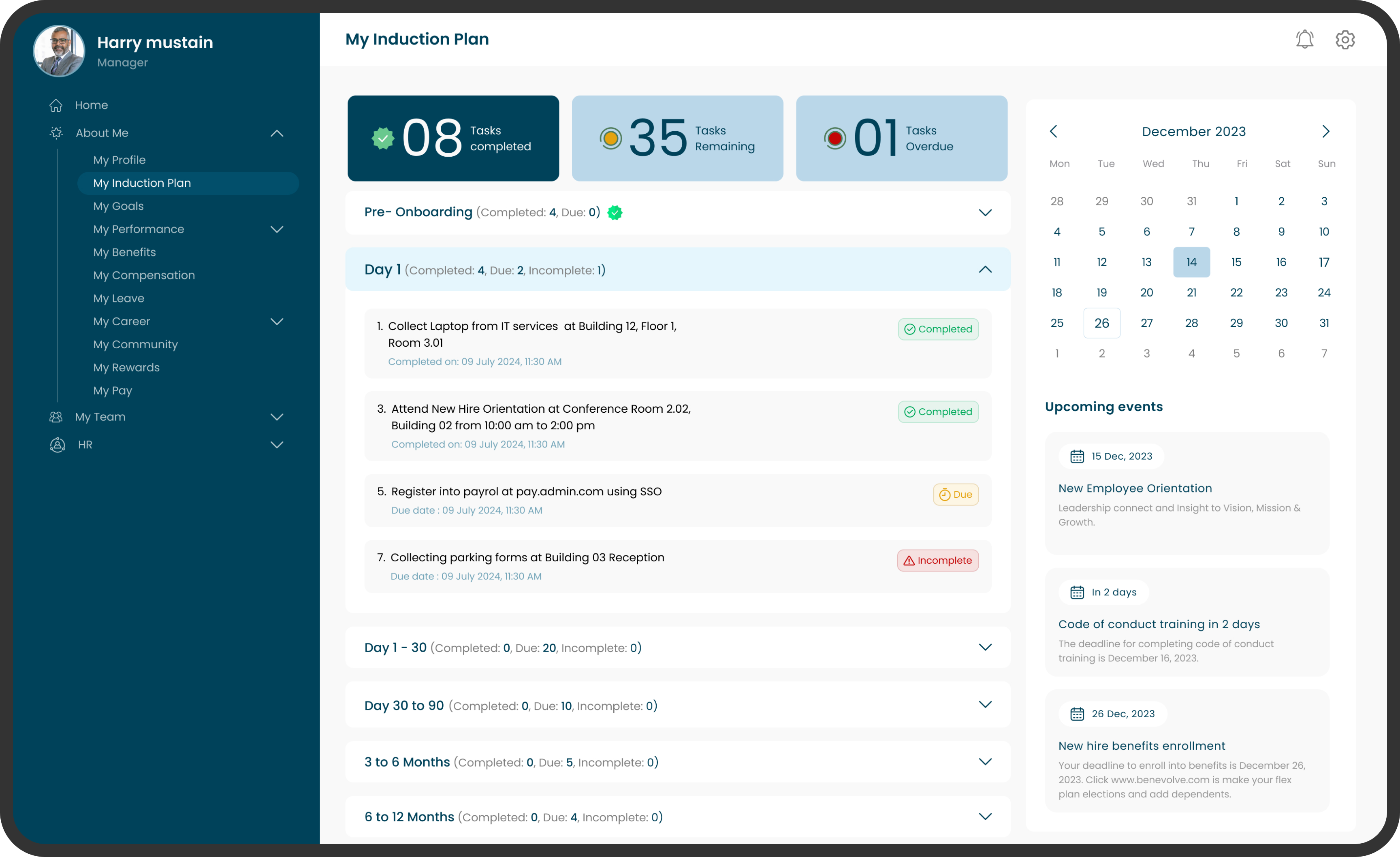Image resolution: width=1400 pixels, height=857 pixels.
Task: Select December 15 on calendar
Action: click(x=1236, y=262)
